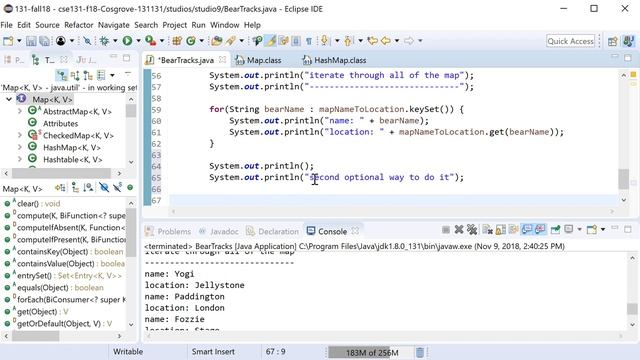Click Previous Annotation arrow icon
The width and height of the screenshot is (640, 360).
pos(348,41)
